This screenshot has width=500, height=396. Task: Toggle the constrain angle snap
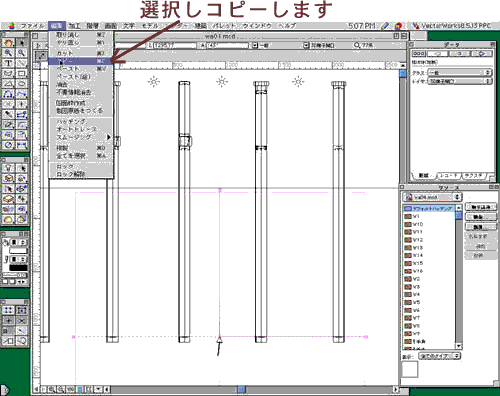click(9, 320)
